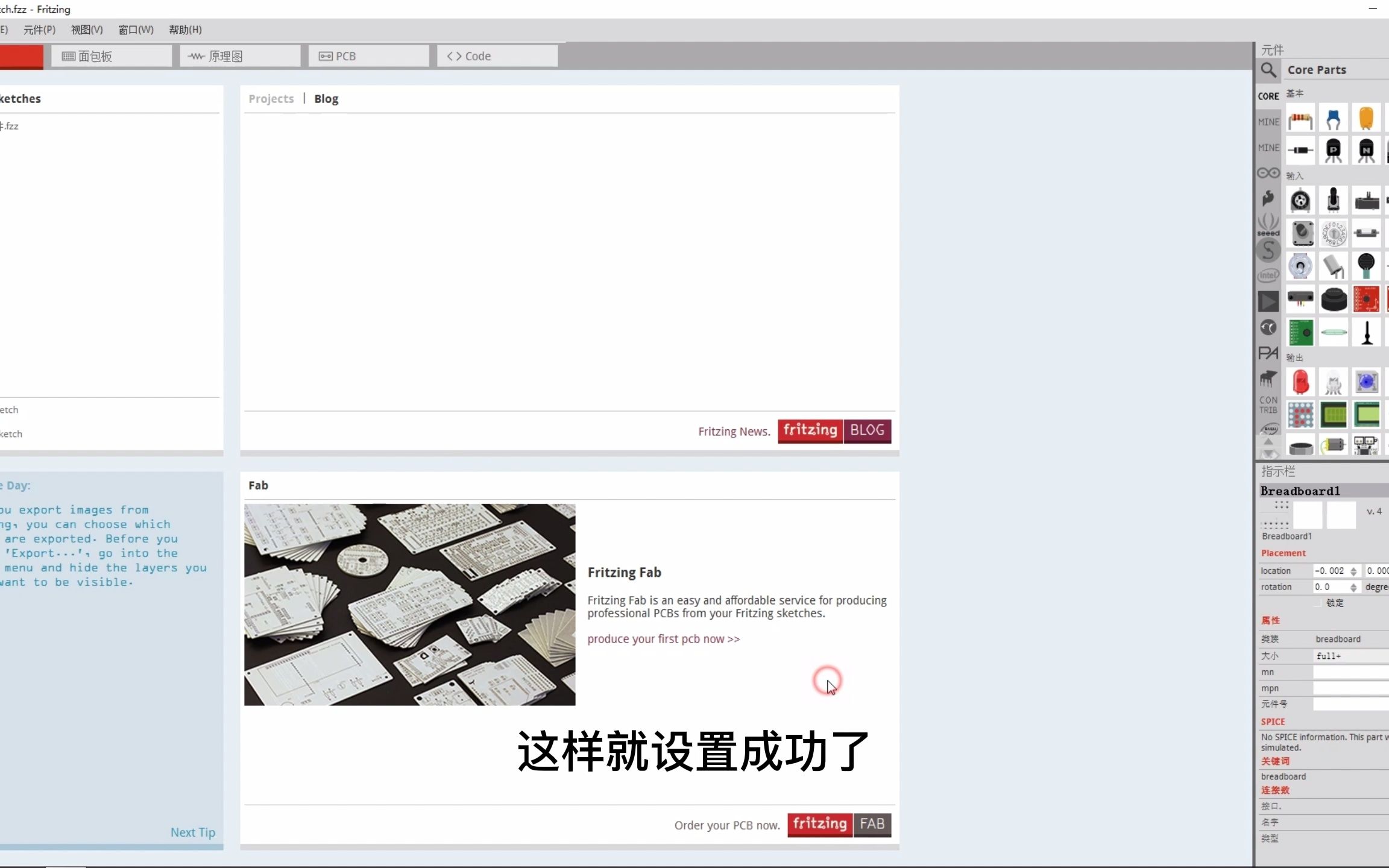The image size is (1389, 868).
Task: Pick the NPN transistor marked N
Action: (x=1366, y=150)
